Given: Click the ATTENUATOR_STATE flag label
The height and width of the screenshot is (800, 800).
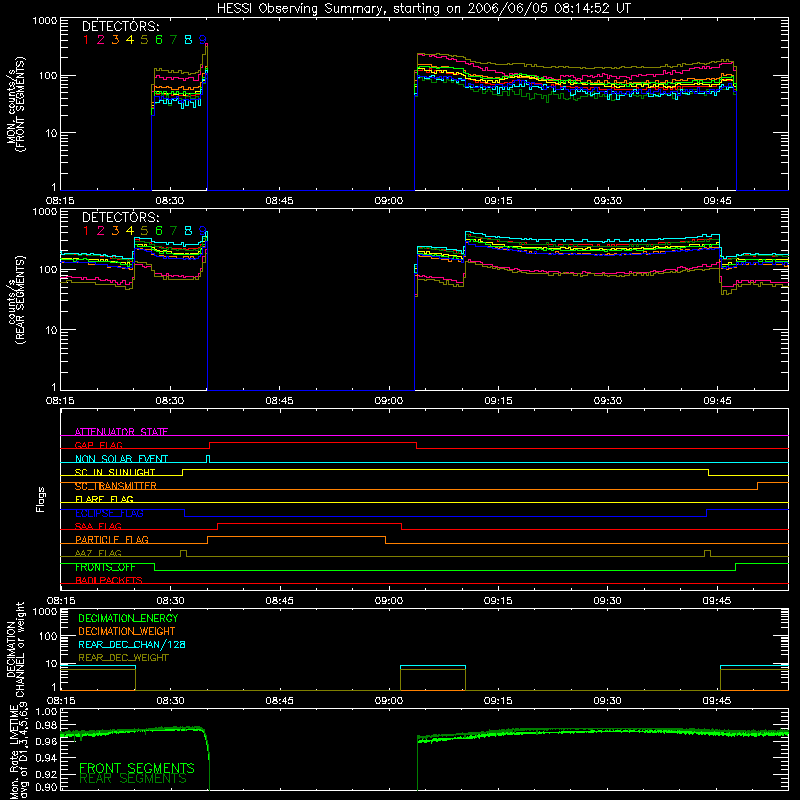Looking at the screenshot, I should [121, 432].
